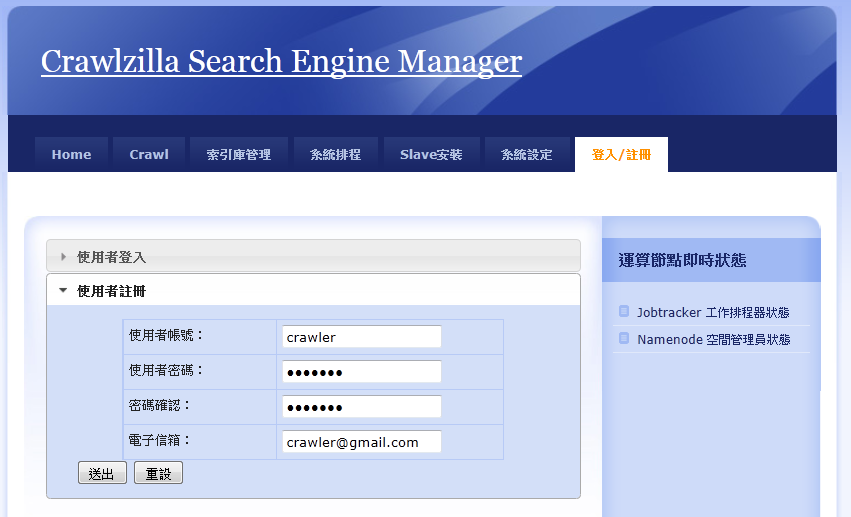Click the 電子信箱： label
Image resolution: width=851 pixels, height=517 pixels.
point(160,440)
